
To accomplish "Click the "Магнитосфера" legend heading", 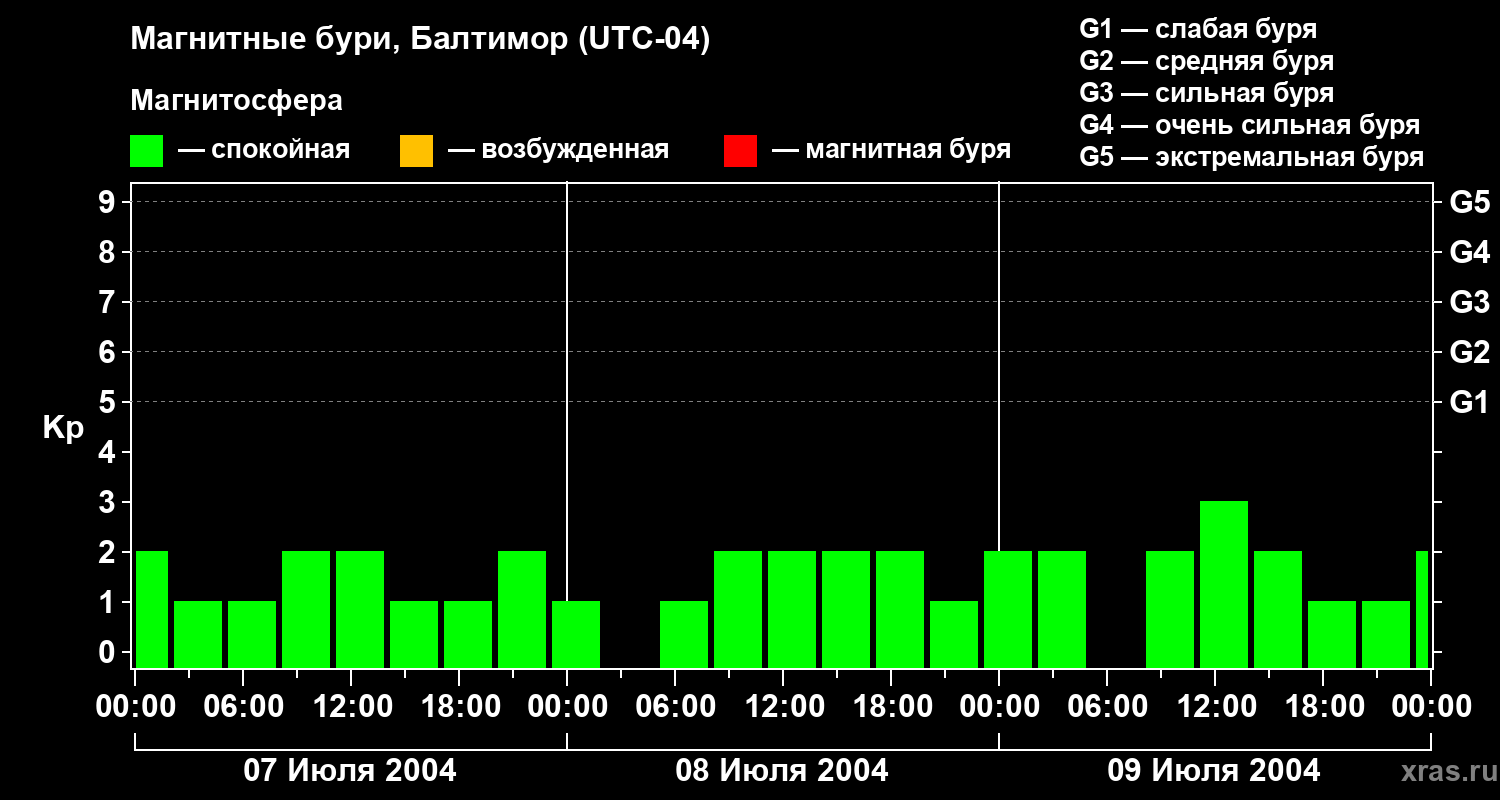I will coord(236,101).
